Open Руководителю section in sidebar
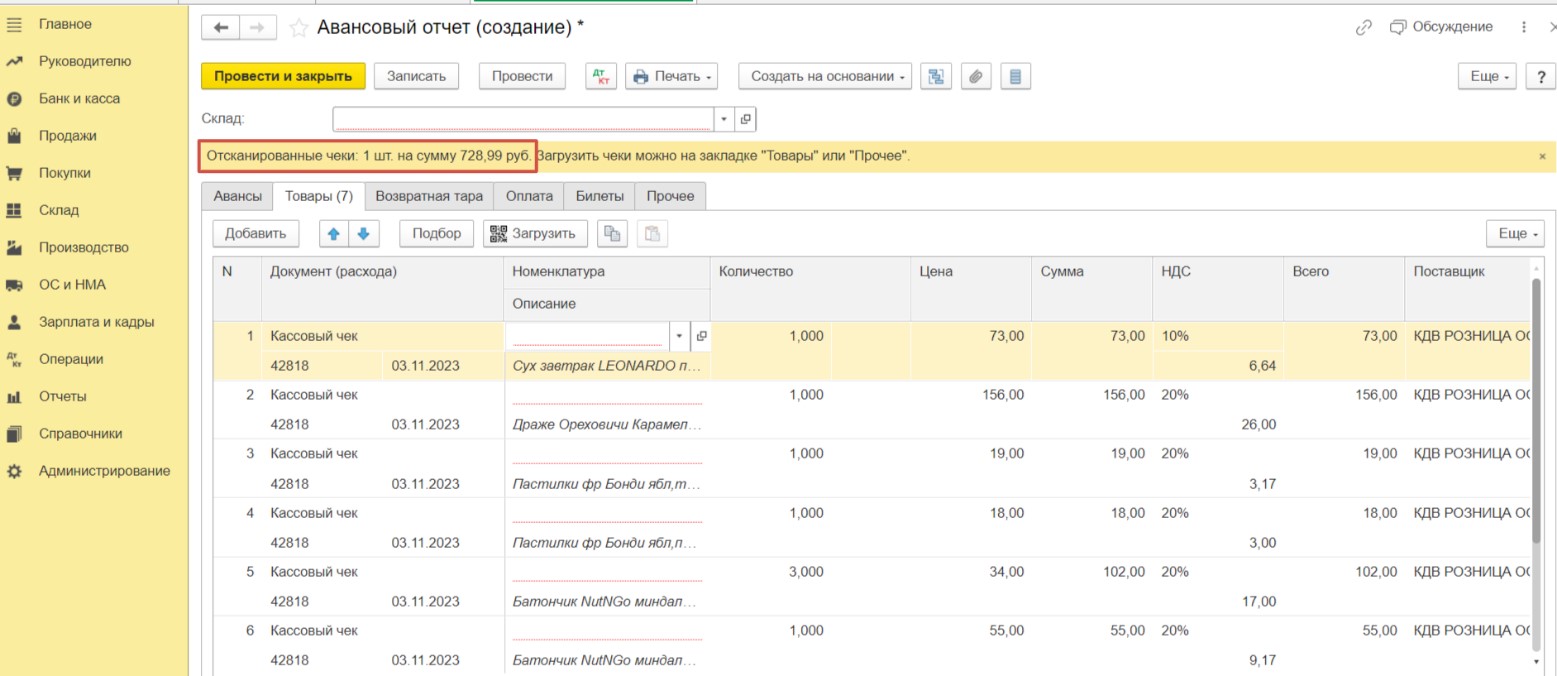Screen dimensions: 1557x676 [85, 61]
